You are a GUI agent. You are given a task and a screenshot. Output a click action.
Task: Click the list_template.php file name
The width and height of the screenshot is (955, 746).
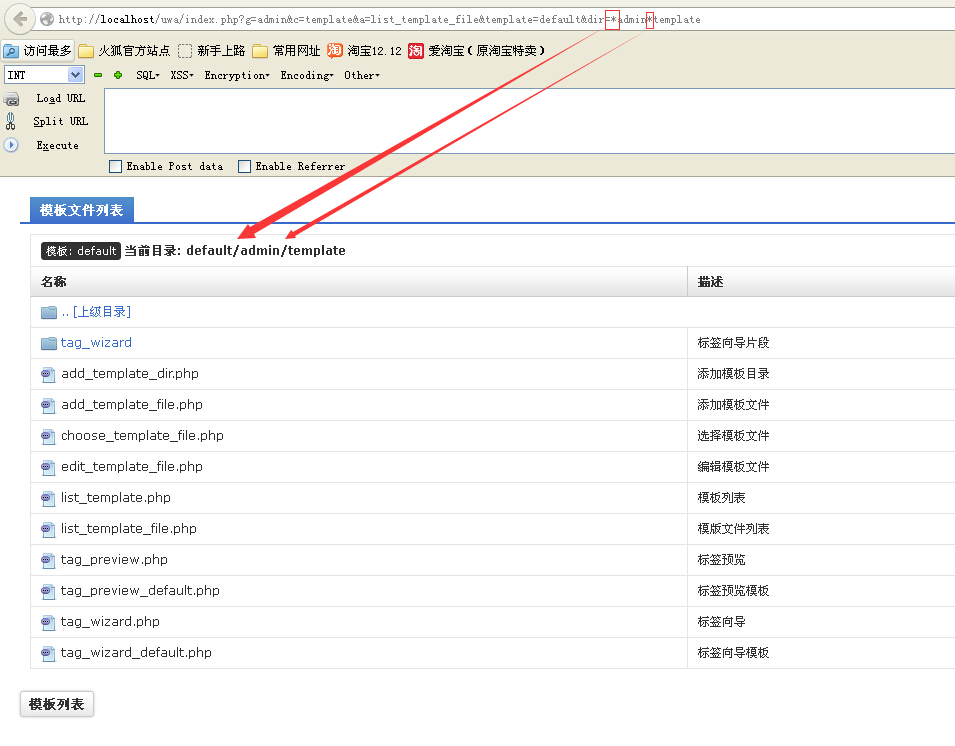116,498
